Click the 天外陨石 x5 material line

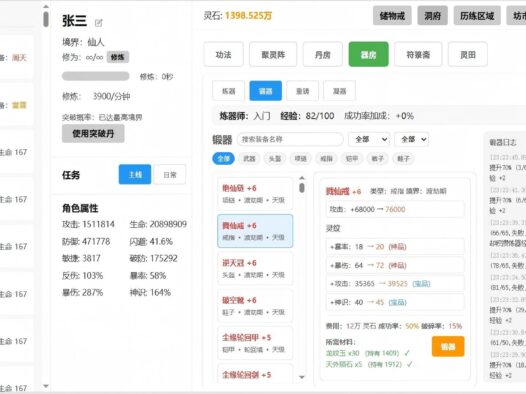point(369,364)
